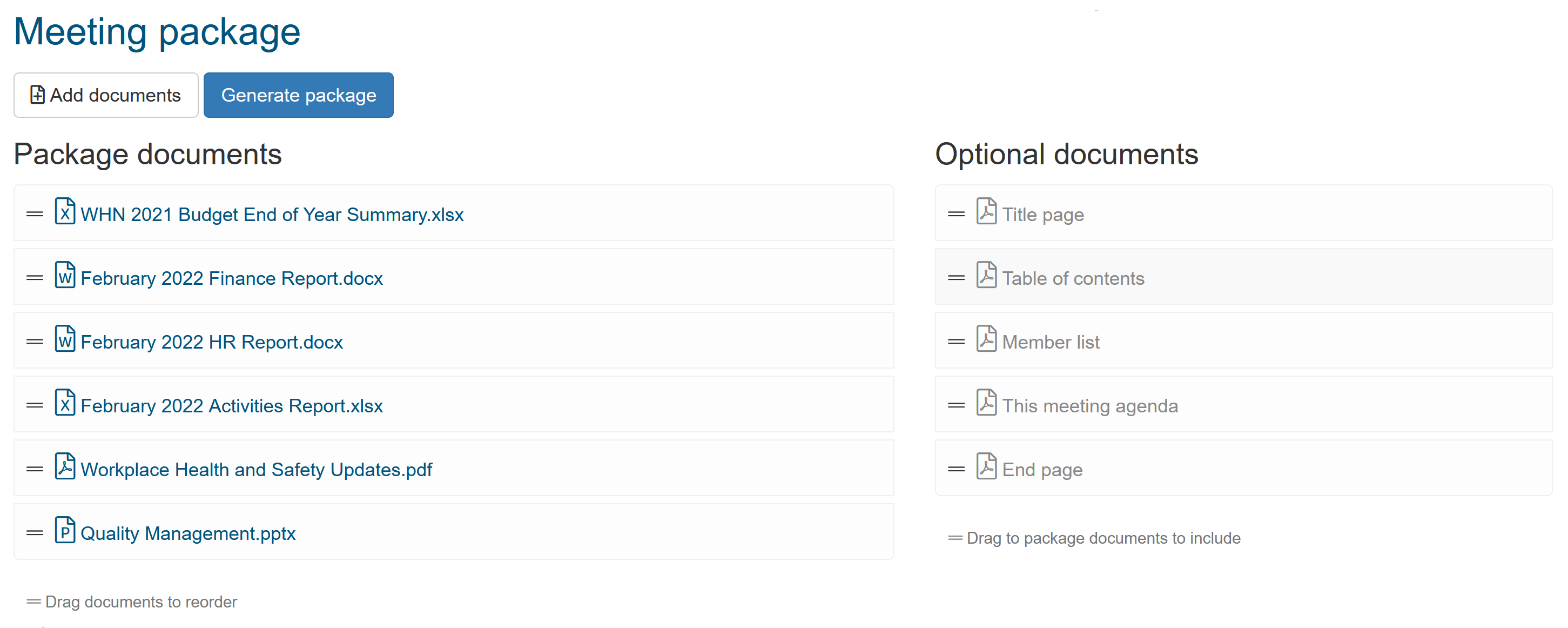Open Workplace Health and Safety Updates.pdf
The width and height of the screenshot is (1568, 628).
255,470
